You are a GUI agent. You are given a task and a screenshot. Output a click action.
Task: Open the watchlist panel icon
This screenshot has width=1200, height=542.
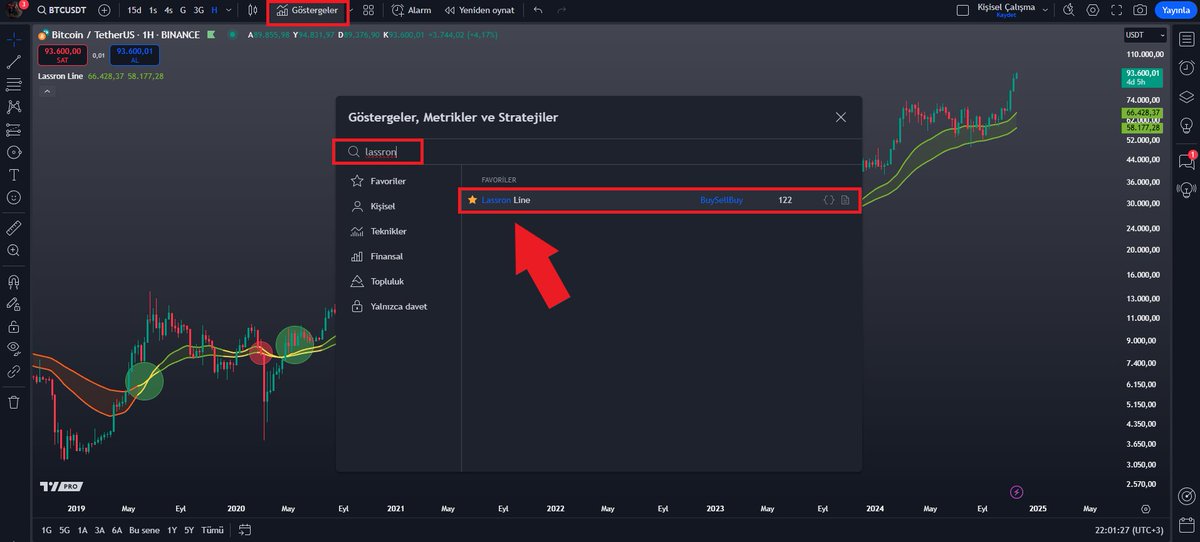[1186, 40]
